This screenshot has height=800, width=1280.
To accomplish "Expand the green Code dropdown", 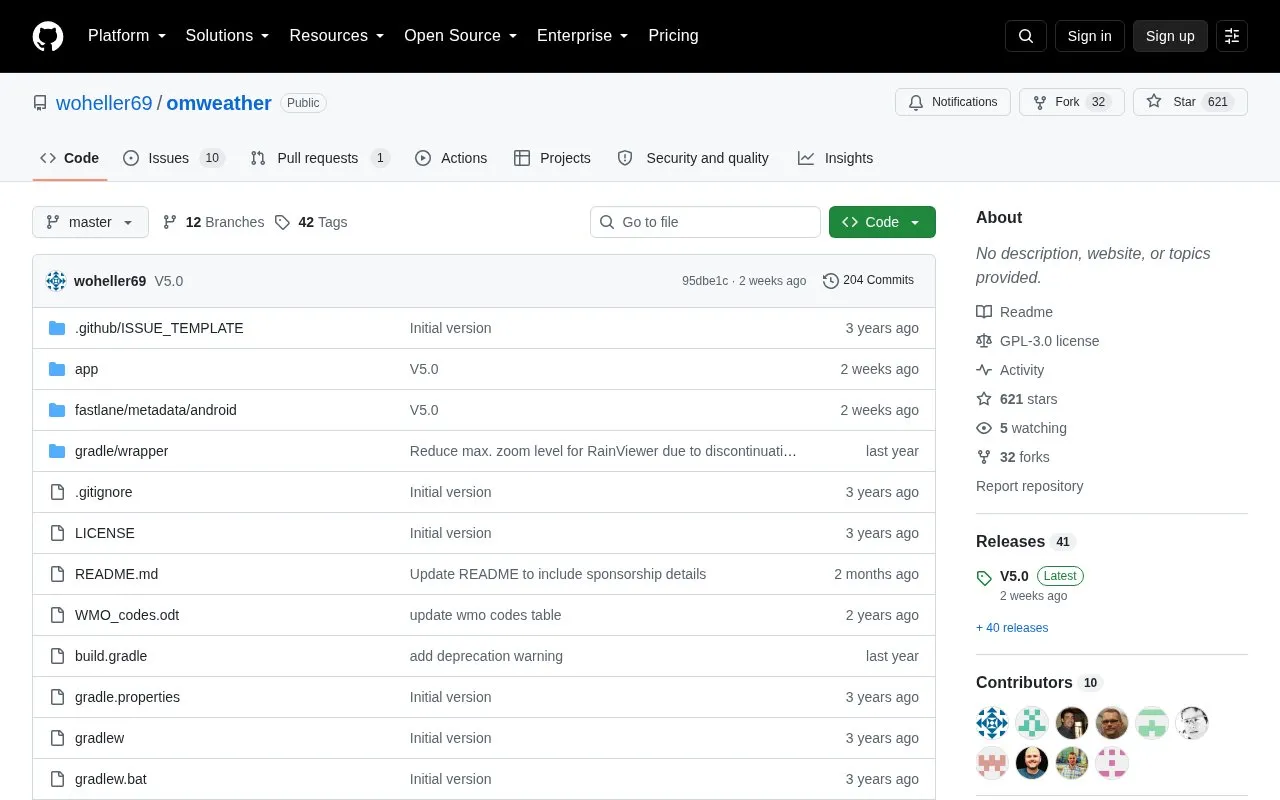I will click(x=882, y=222).
